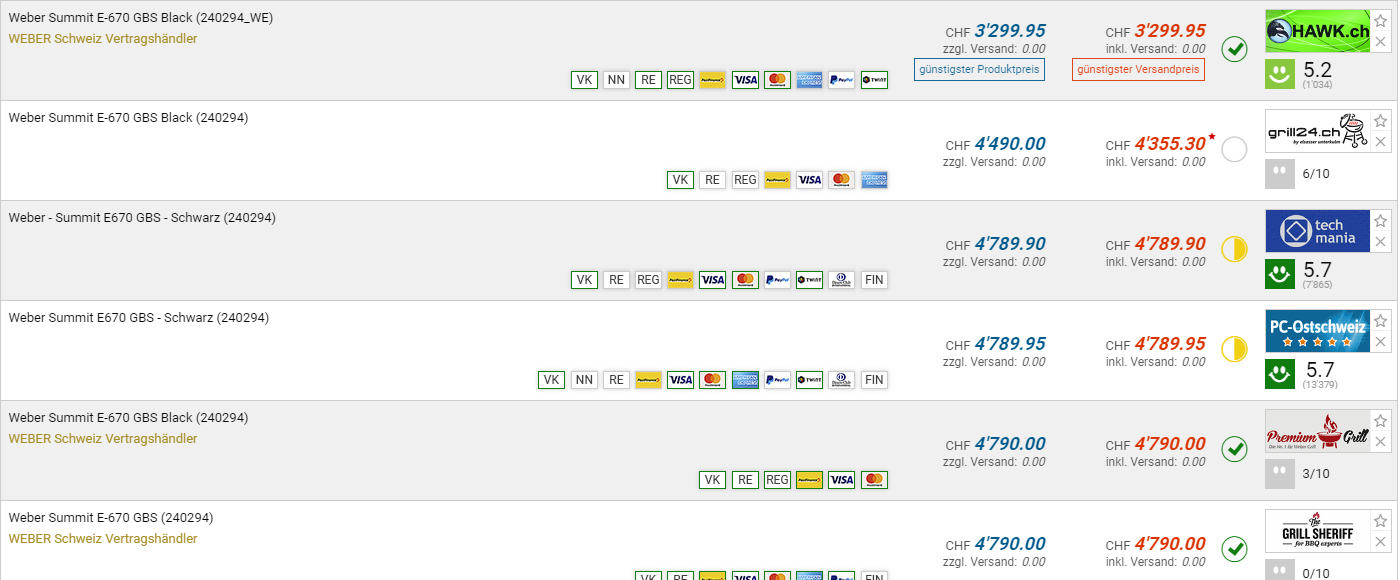Click the American Express icon in grill24.ch row

click(x=874, y=180)
